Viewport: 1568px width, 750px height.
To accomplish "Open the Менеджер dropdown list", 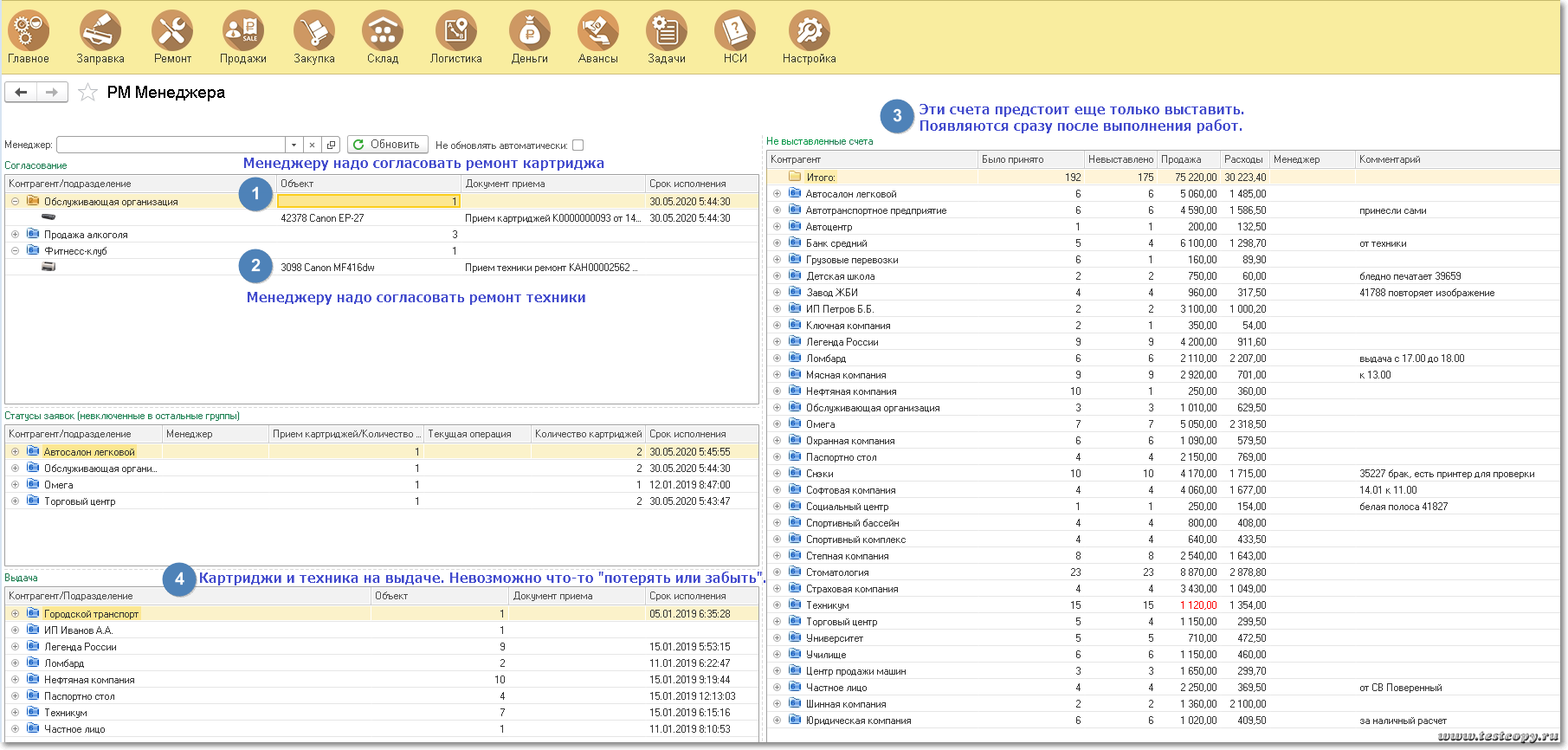I will (x=294, y=145).
